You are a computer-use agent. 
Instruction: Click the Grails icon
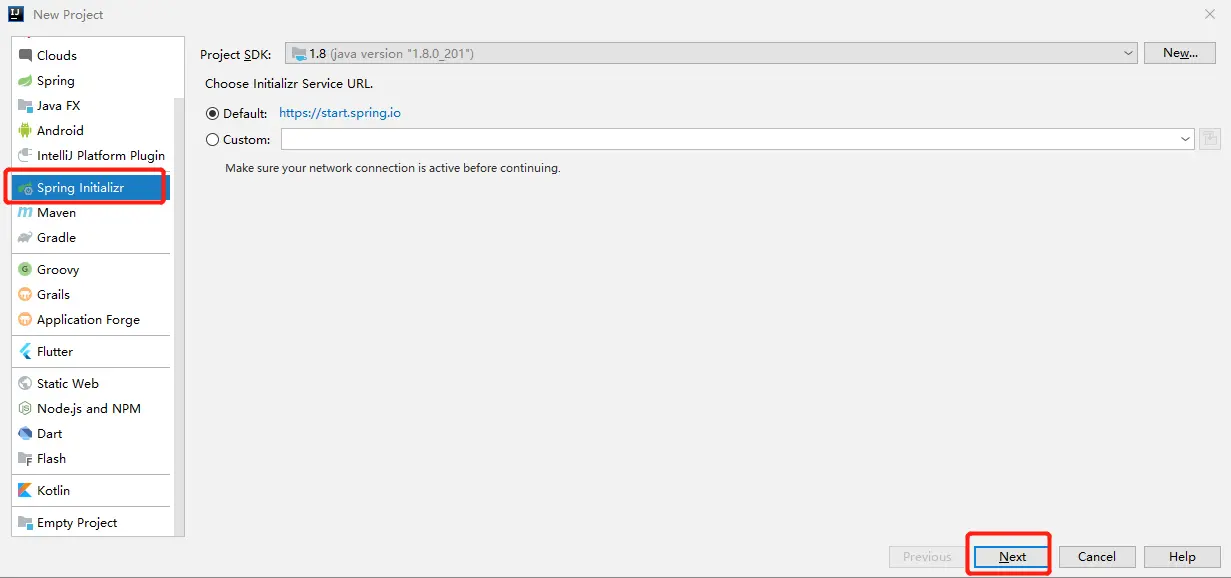pos(25,294)
